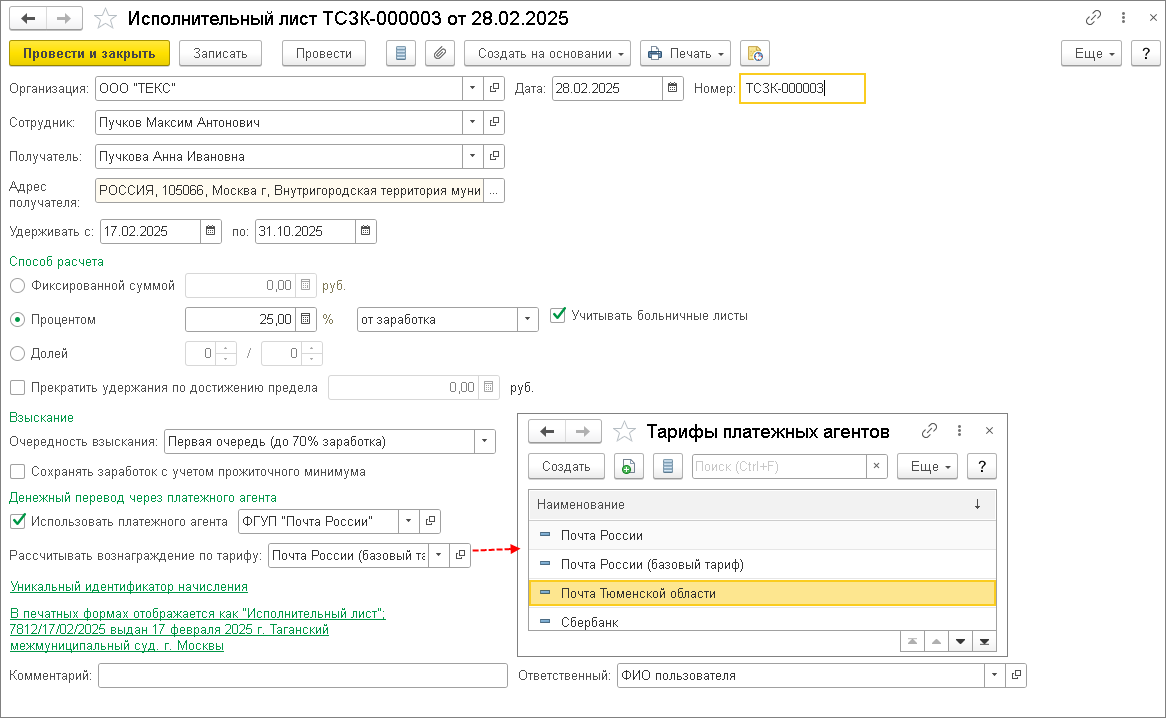This screenshot has width=1166, height=718.
Task: Click Создать in tariffs window
Action: tap(566, 466)
